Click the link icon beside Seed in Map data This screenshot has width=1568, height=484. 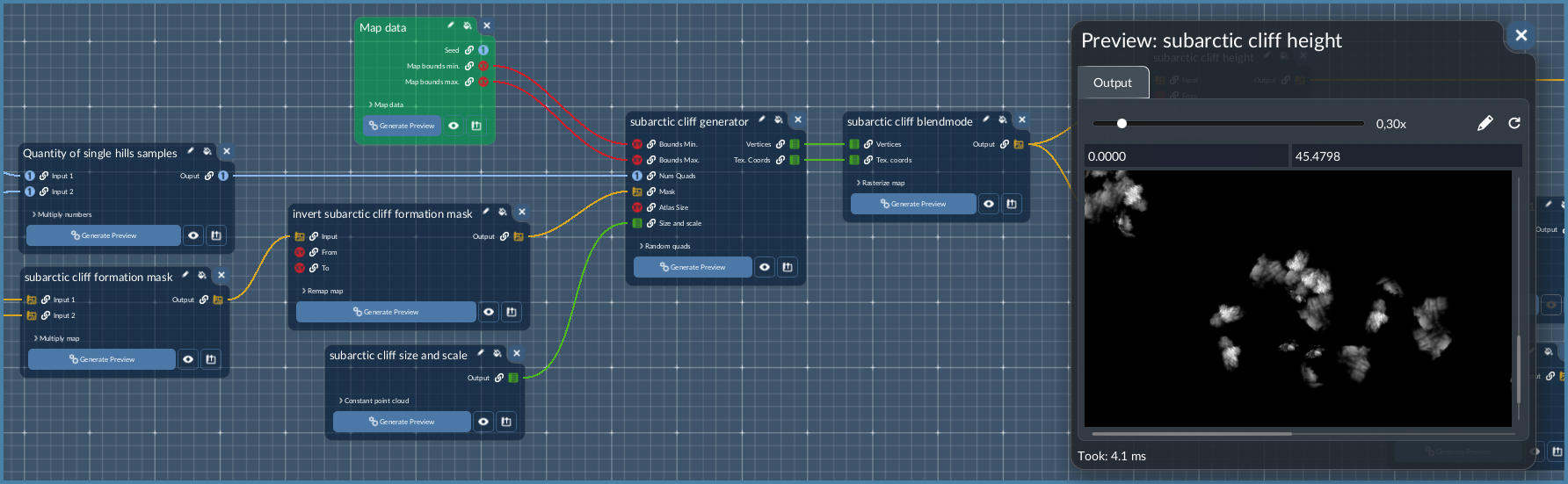pyautogui.click(x=469, y=50)
